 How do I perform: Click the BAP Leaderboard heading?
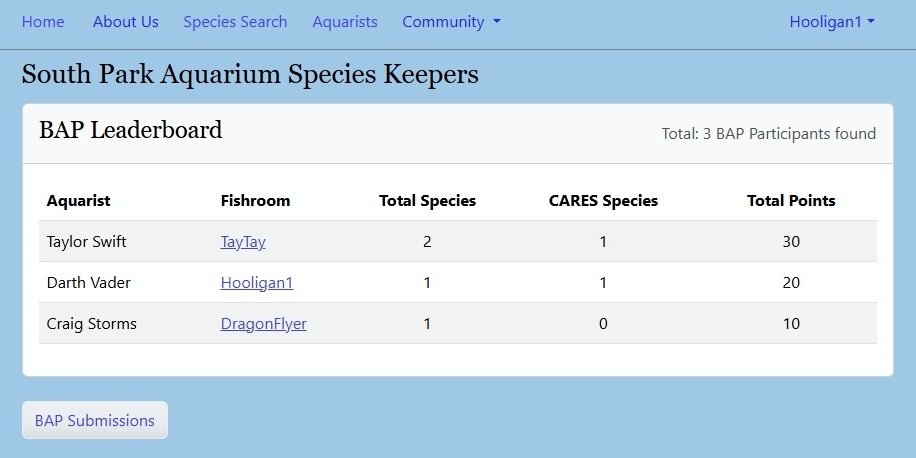[131, 130]
